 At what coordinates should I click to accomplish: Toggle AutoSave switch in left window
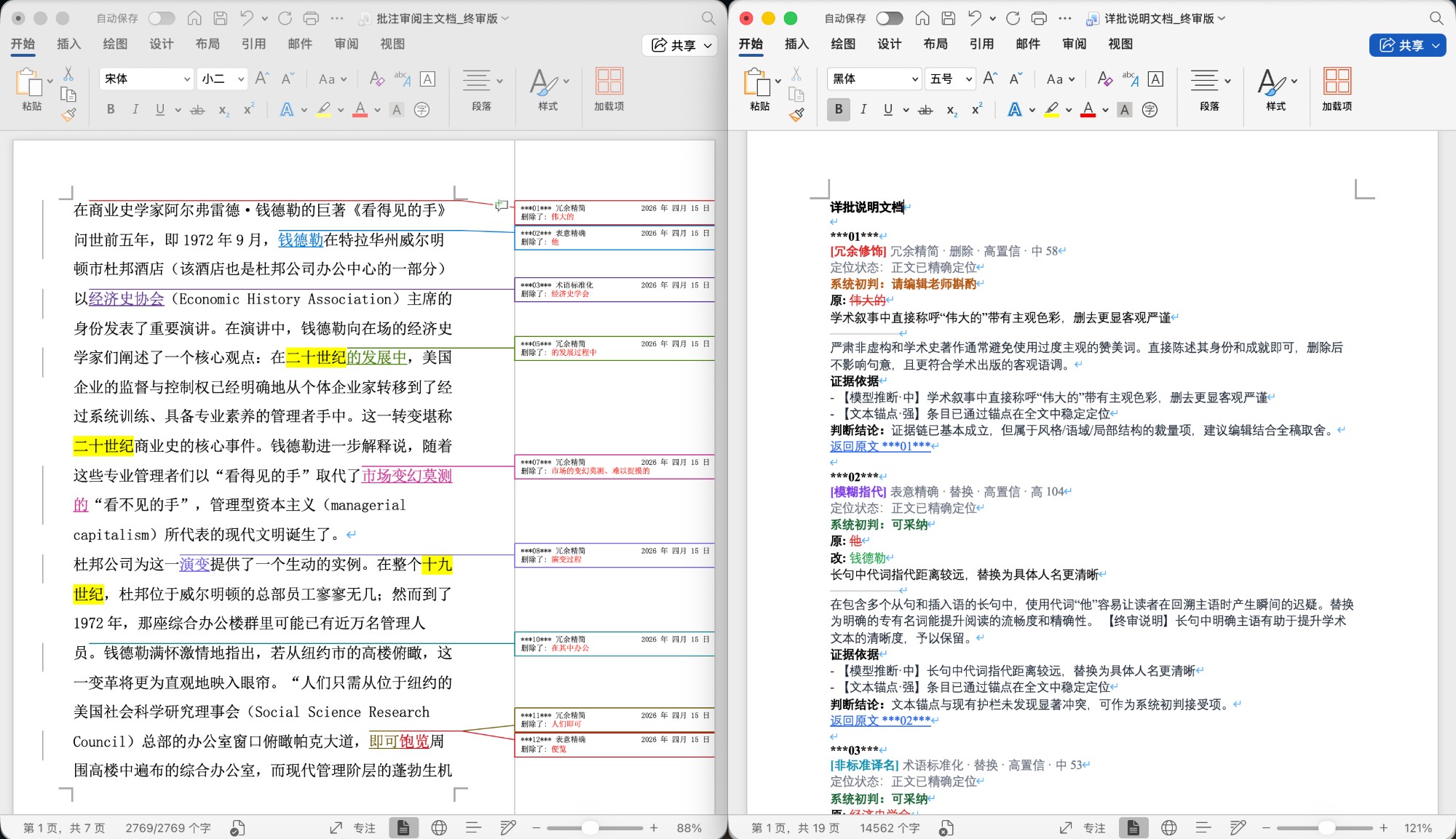[162, 18]
